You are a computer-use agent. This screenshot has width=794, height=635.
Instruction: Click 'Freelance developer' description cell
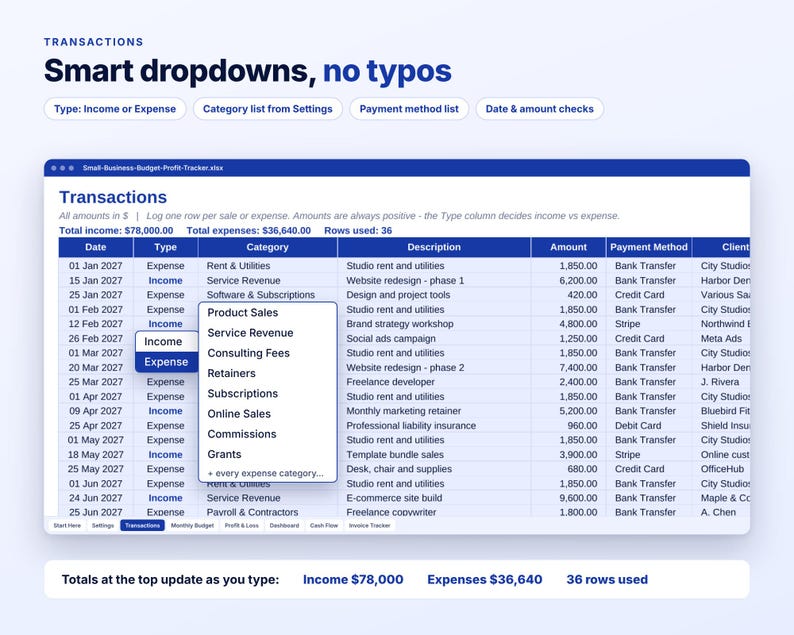[434, 382]
